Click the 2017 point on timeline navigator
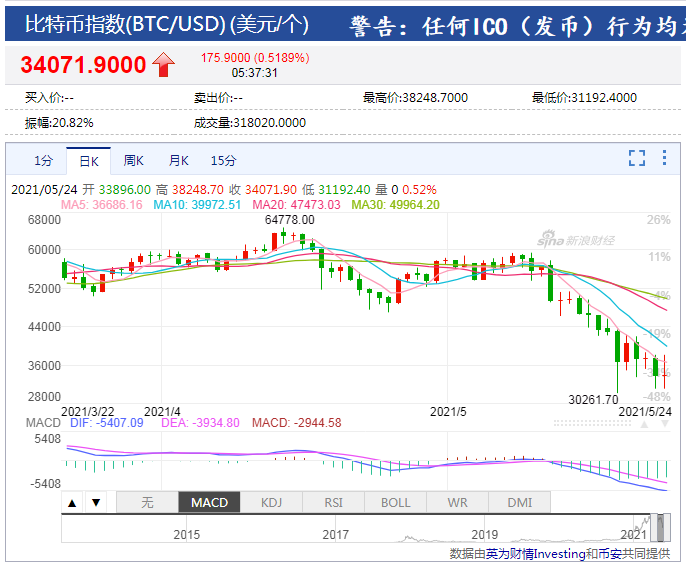The image size is (686, 564). click(336, 534)
